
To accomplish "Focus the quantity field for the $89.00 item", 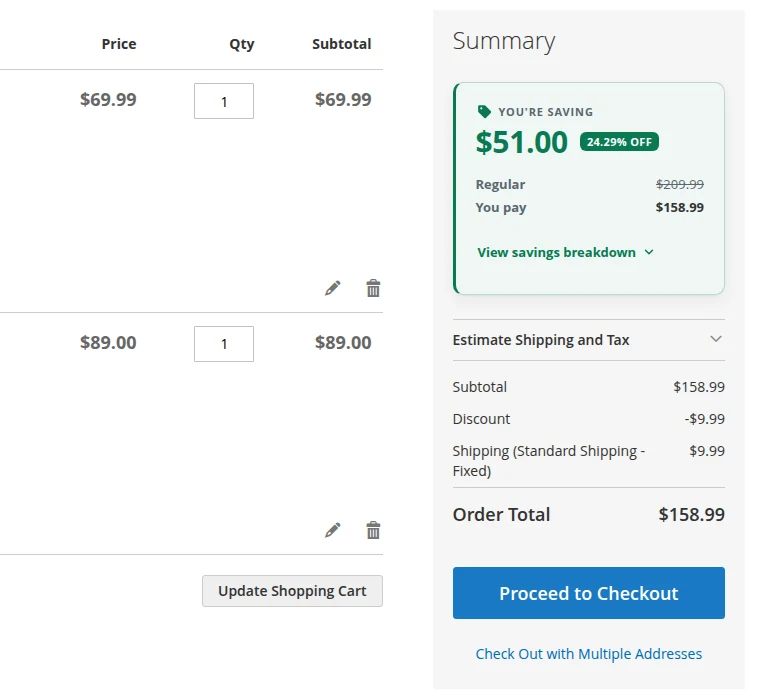I will (x=224, y=344).
